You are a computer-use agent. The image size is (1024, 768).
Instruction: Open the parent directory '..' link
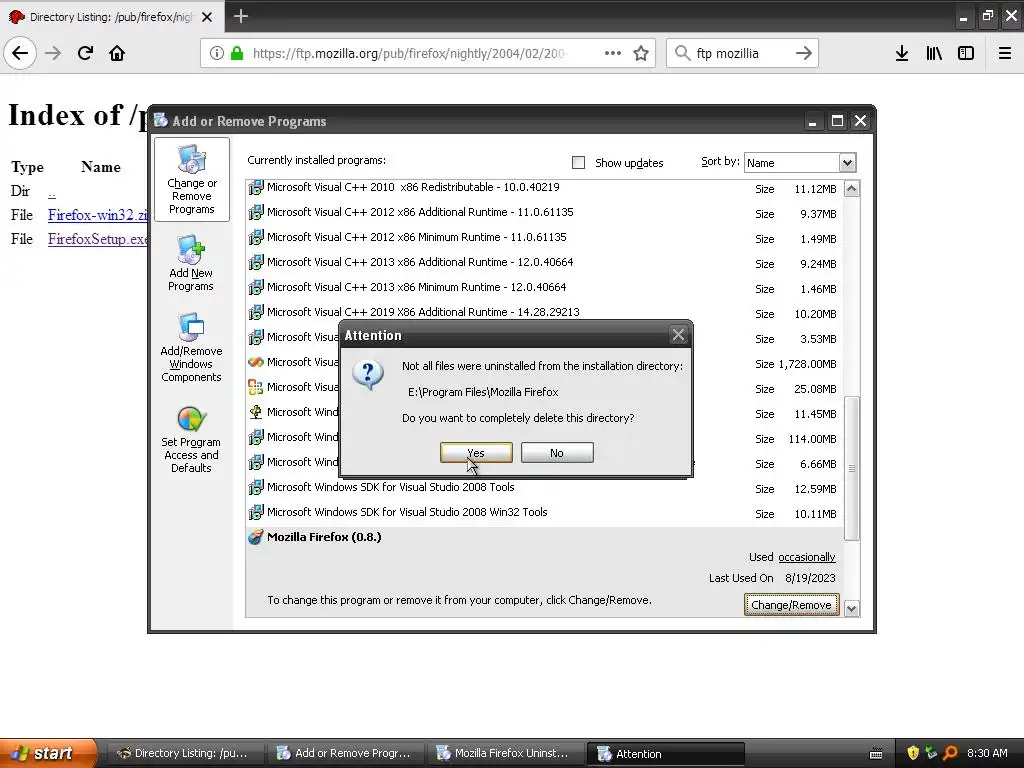click(52, 193)
